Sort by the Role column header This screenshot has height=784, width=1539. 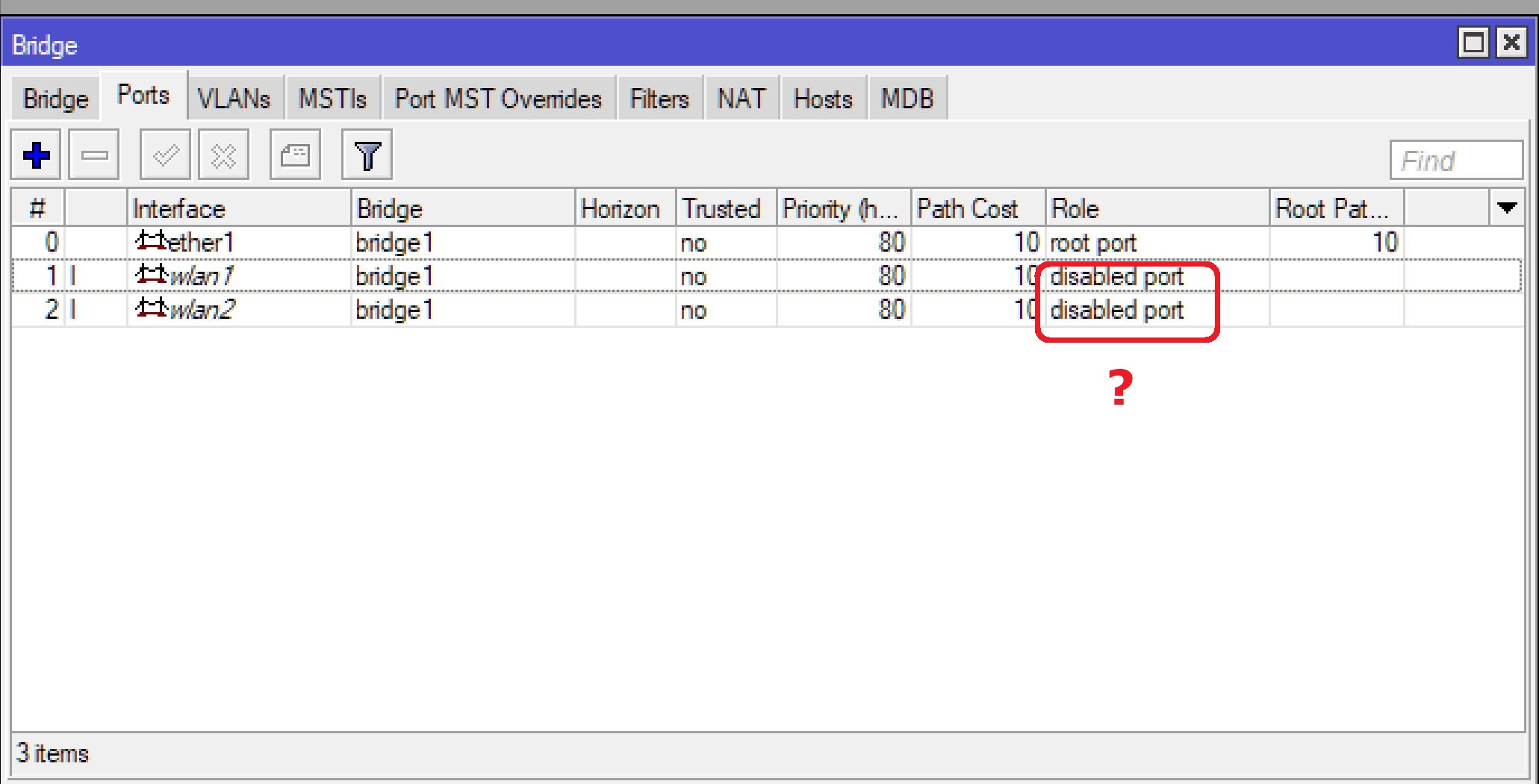coord(1157,208)
